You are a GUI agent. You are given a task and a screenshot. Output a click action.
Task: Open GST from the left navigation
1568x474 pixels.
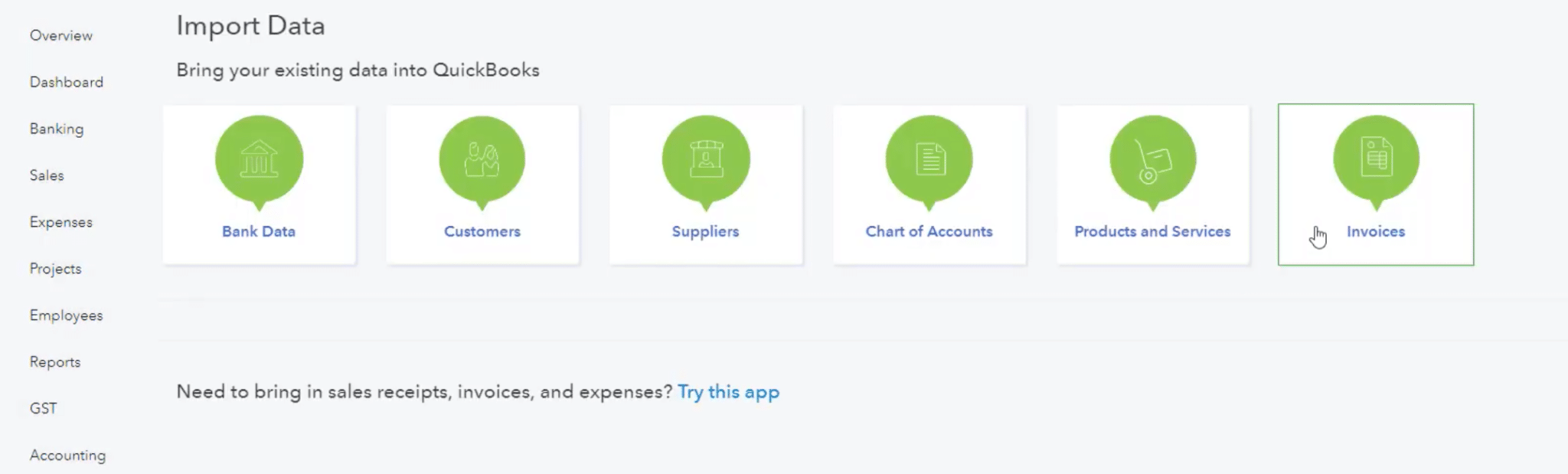click(x=44, y=409)
